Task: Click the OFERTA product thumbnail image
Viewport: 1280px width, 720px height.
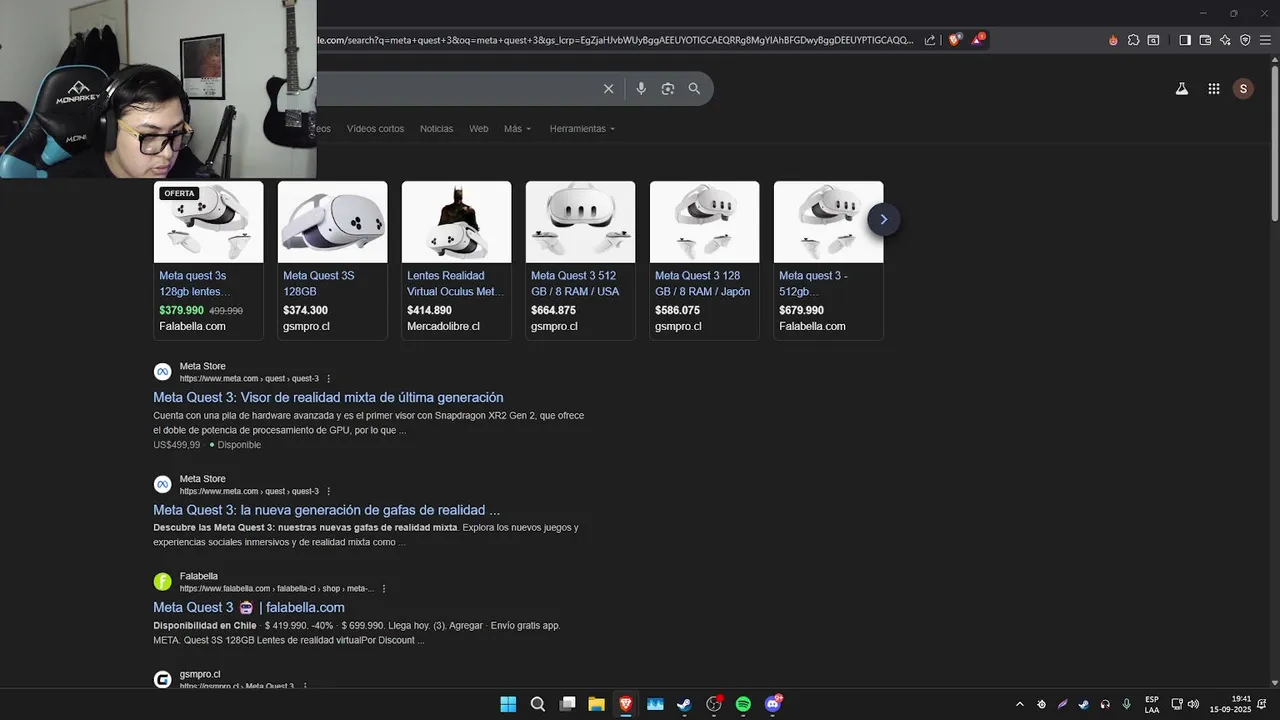Action: pos(208,222)
